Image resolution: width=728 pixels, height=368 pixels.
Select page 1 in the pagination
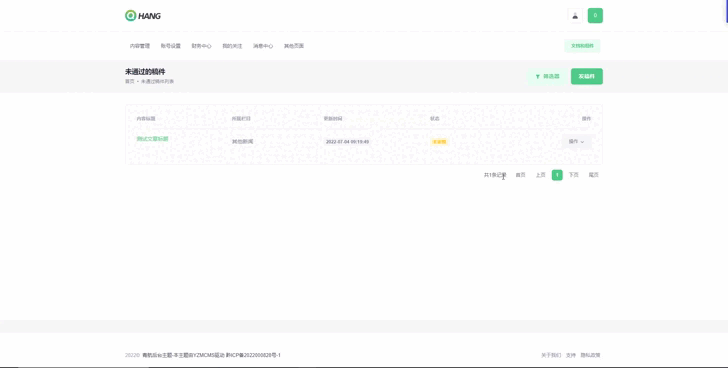pyautogui.click(x=557, y=175)
